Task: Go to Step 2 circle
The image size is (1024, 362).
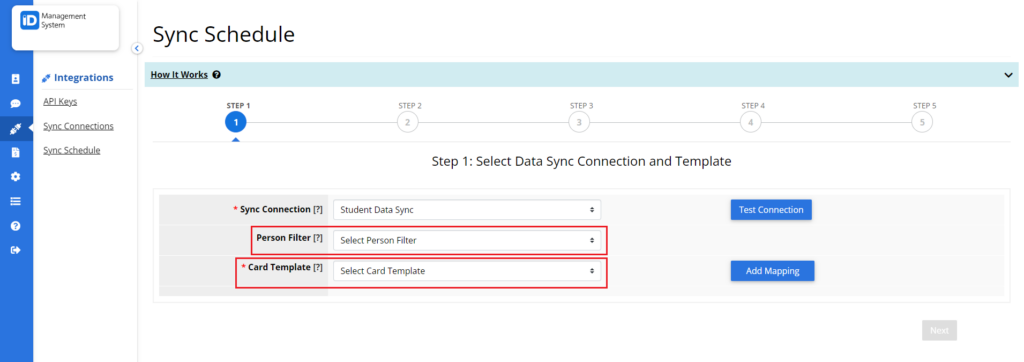Action: click(408, 122)
